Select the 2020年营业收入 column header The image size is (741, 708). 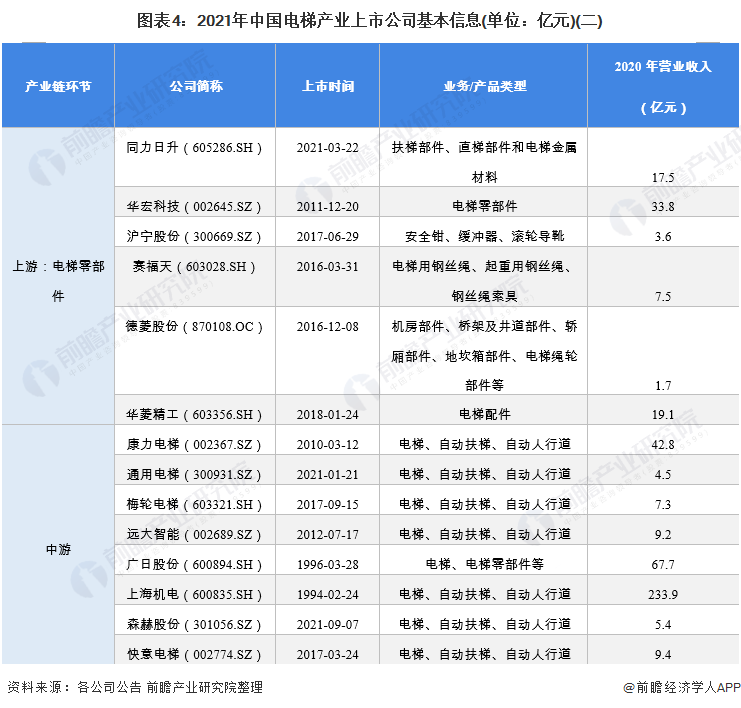663,86
